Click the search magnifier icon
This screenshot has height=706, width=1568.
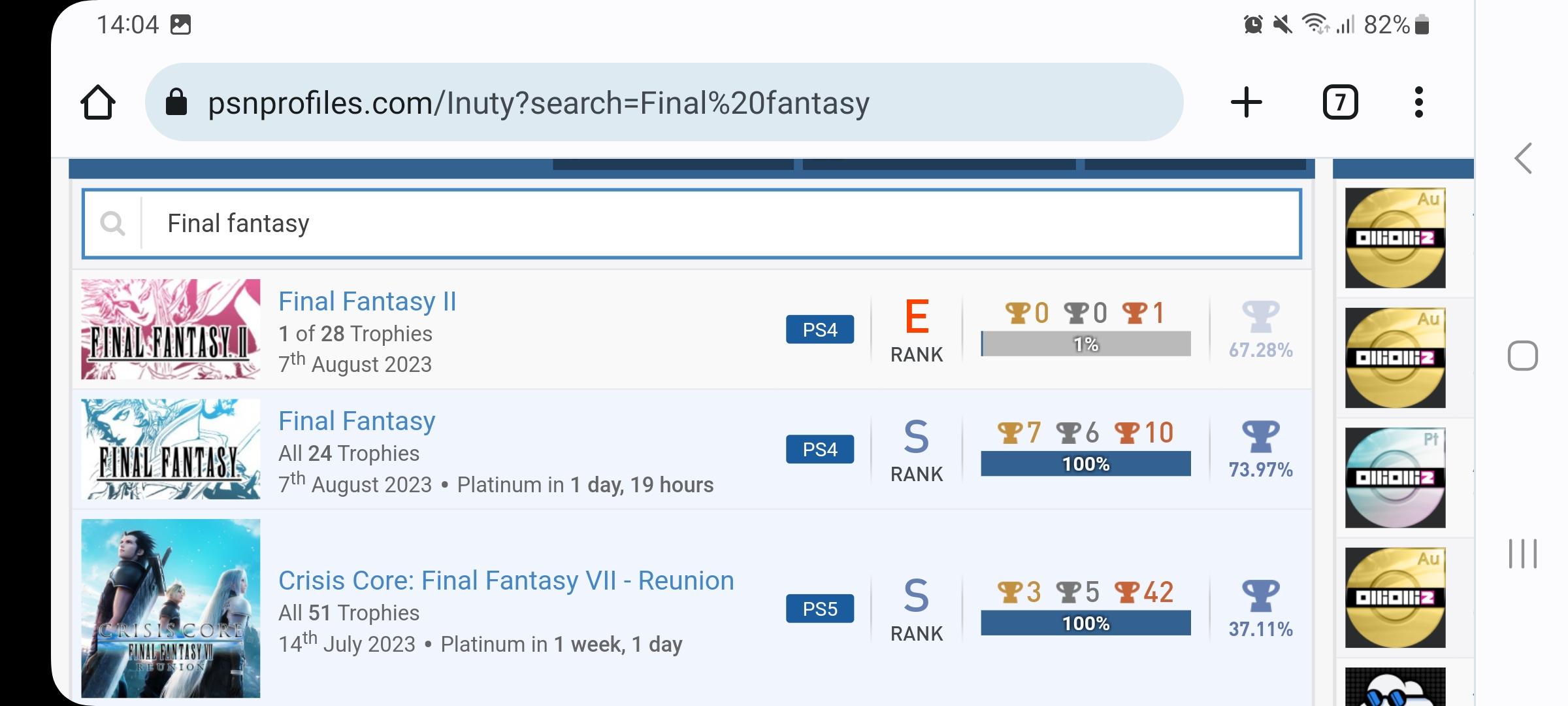tap(112, 224)
